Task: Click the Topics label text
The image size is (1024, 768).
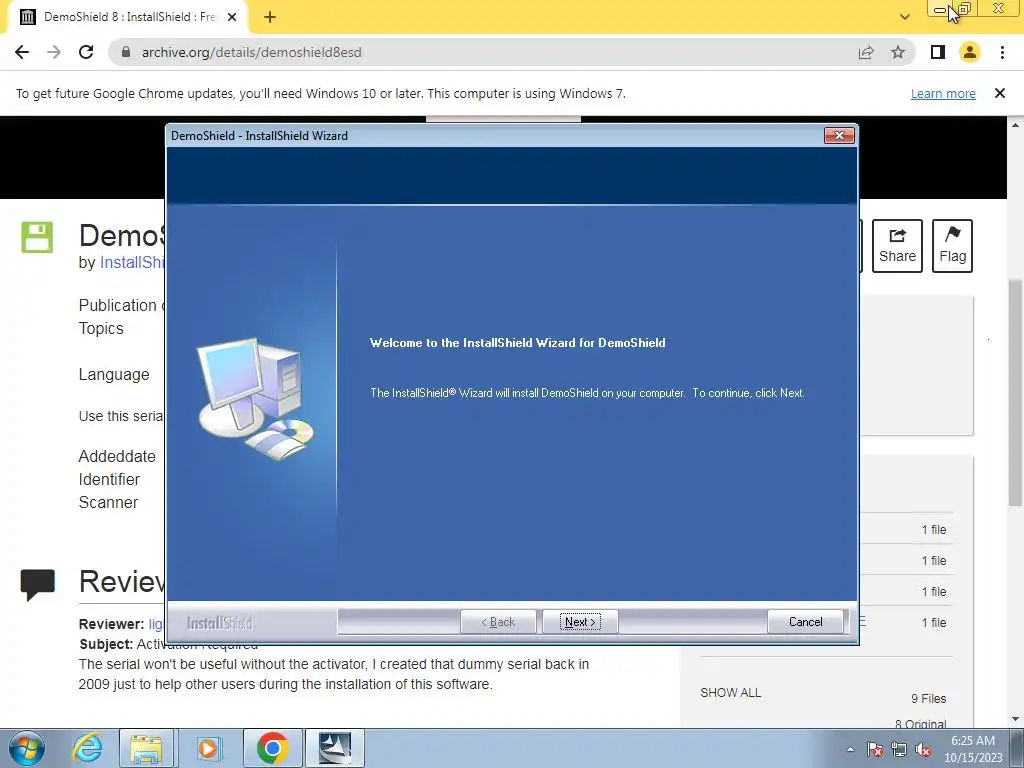Action: click(x=101, y=328)
